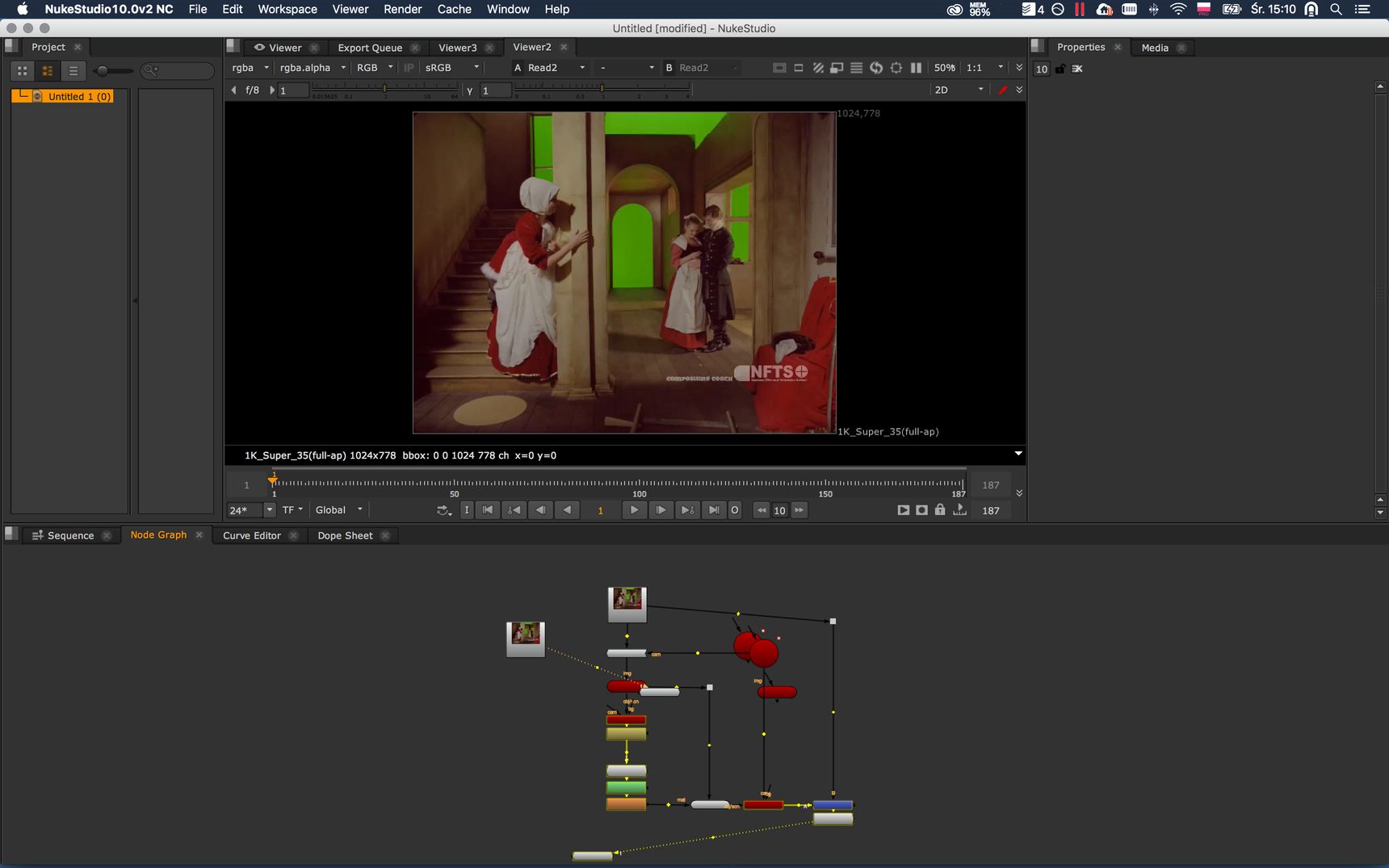
Task: Go to next keyframe
Action: pyautogui.click(x=687, y=510)
